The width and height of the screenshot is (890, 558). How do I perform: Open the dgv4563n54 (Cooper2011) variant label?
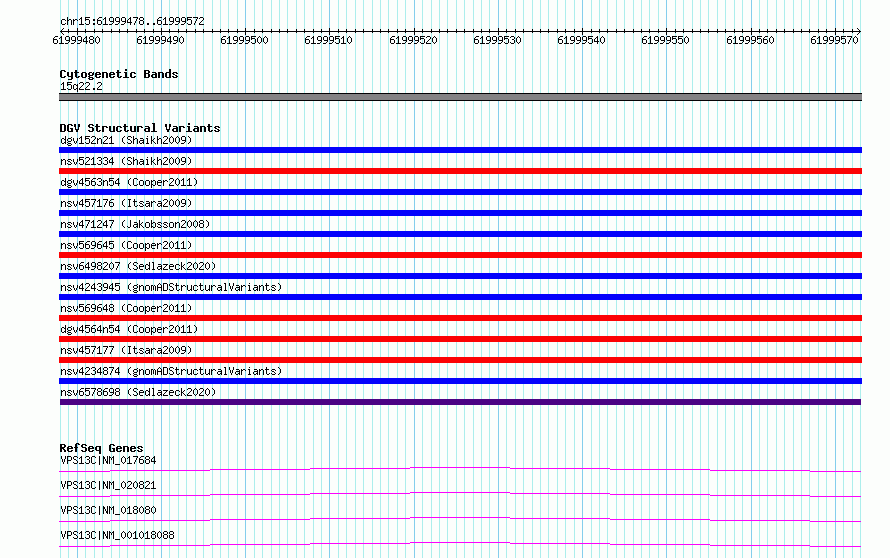point(129,182)
